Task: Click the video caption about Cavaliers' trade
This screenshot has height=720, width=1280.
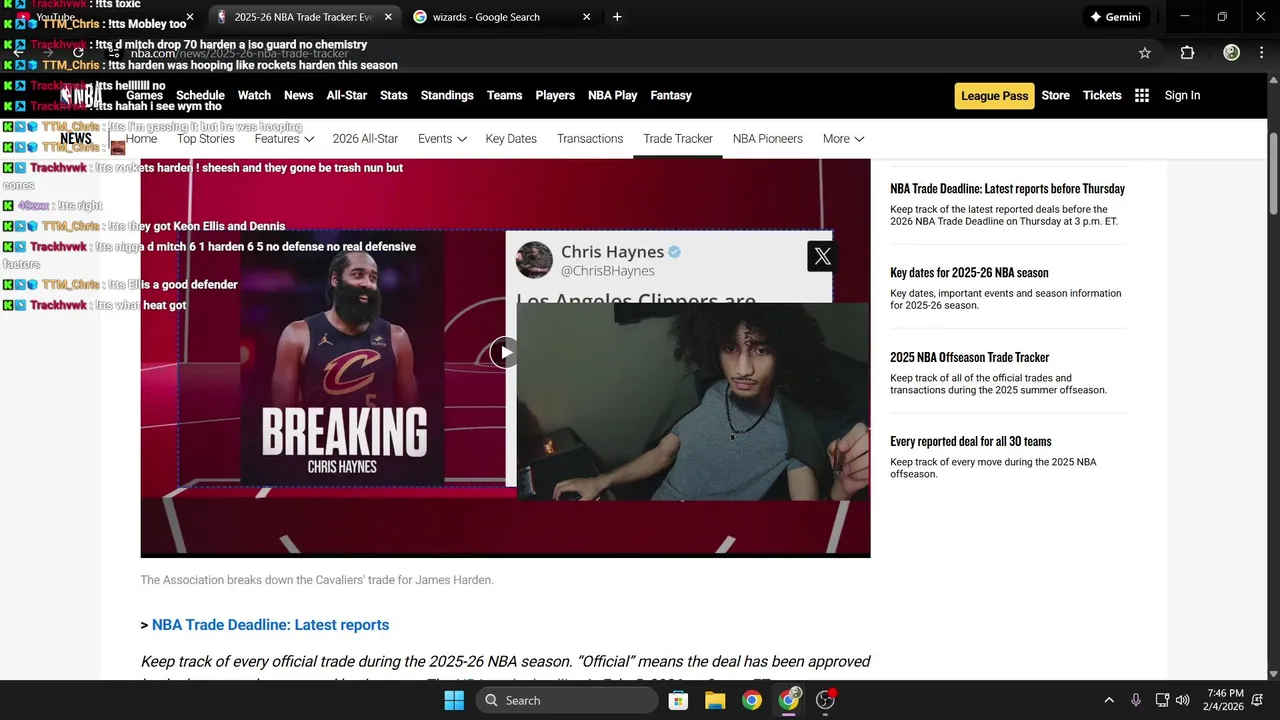Action: (x=317, y=580)
